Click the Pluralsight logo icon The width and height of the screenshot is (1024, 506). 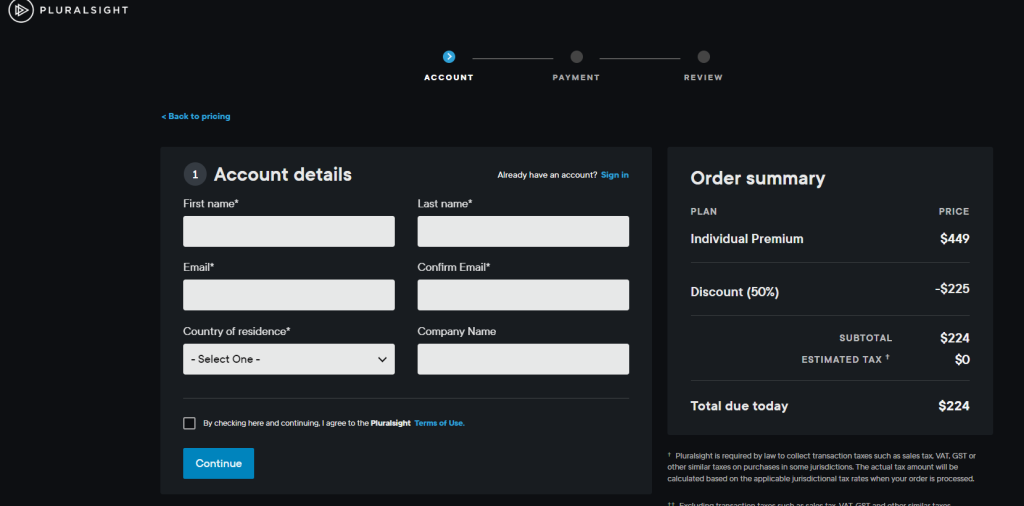[x=20, y=10]
